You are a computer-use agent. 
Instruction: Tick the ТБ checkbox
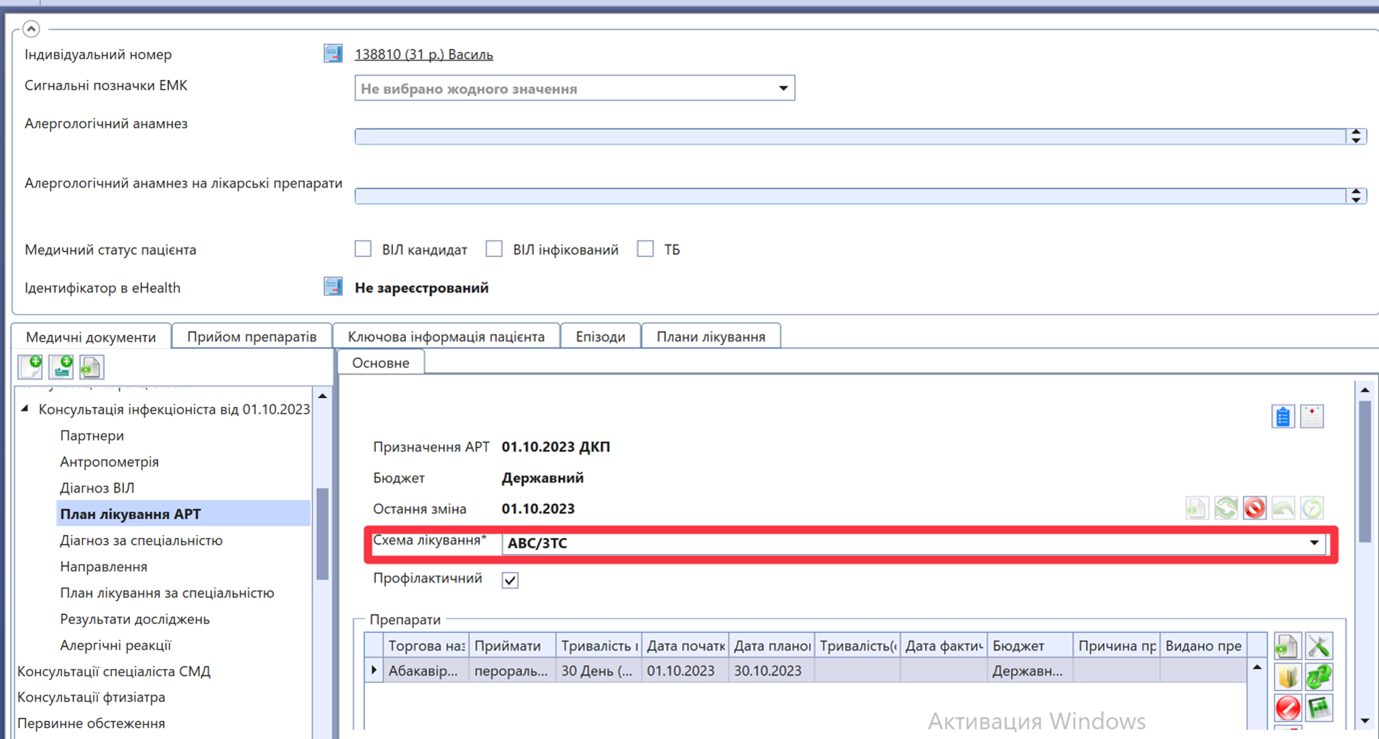[x=646, y=249]
